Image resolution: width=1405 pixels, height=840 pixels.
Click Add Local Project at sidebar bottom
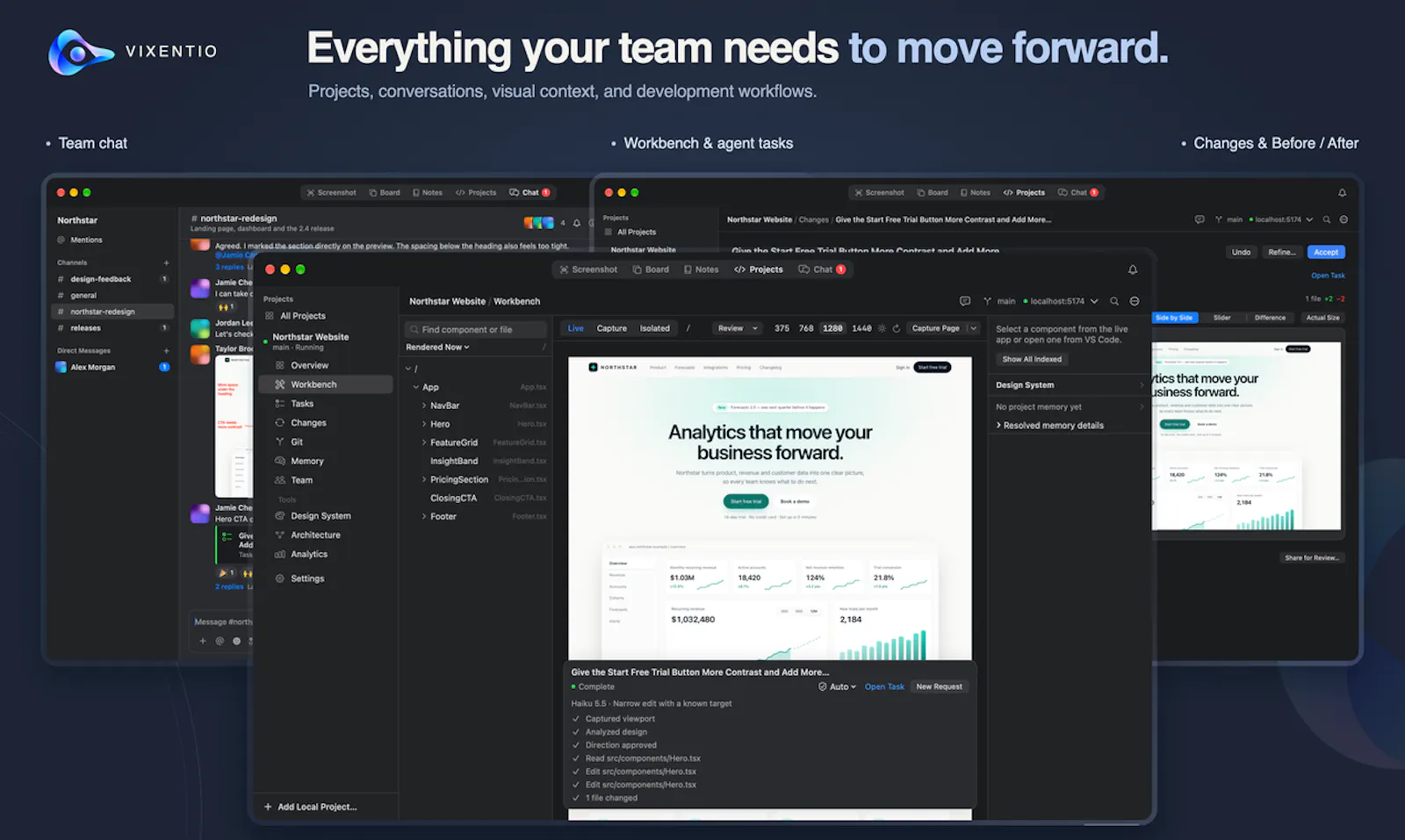click(x=310, y=807)
